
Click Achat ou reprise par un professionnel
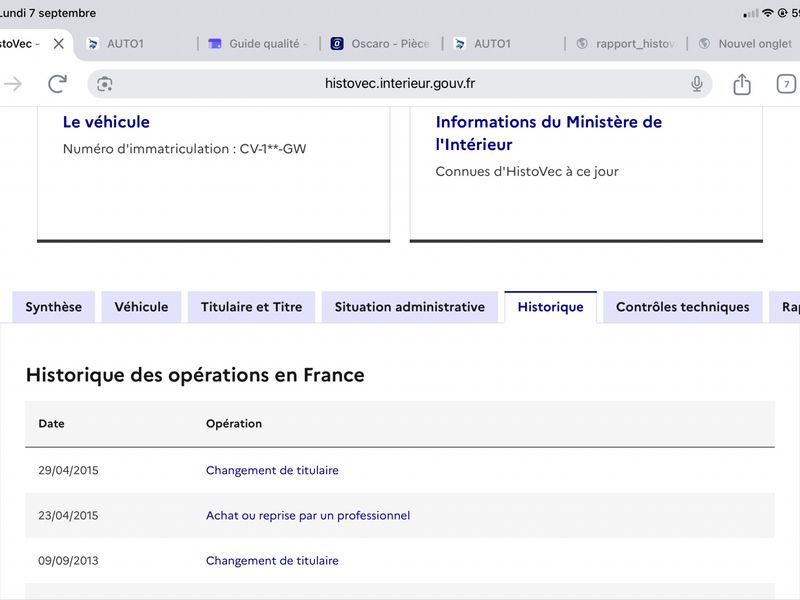click(x=308, y=515)
